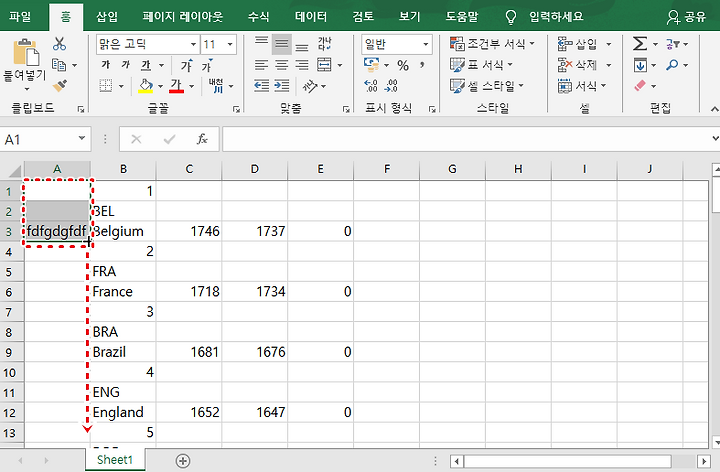The height and width of the screenshot is (472, 720).
Task: Click the cell borders icon
Action: [106, 86]
